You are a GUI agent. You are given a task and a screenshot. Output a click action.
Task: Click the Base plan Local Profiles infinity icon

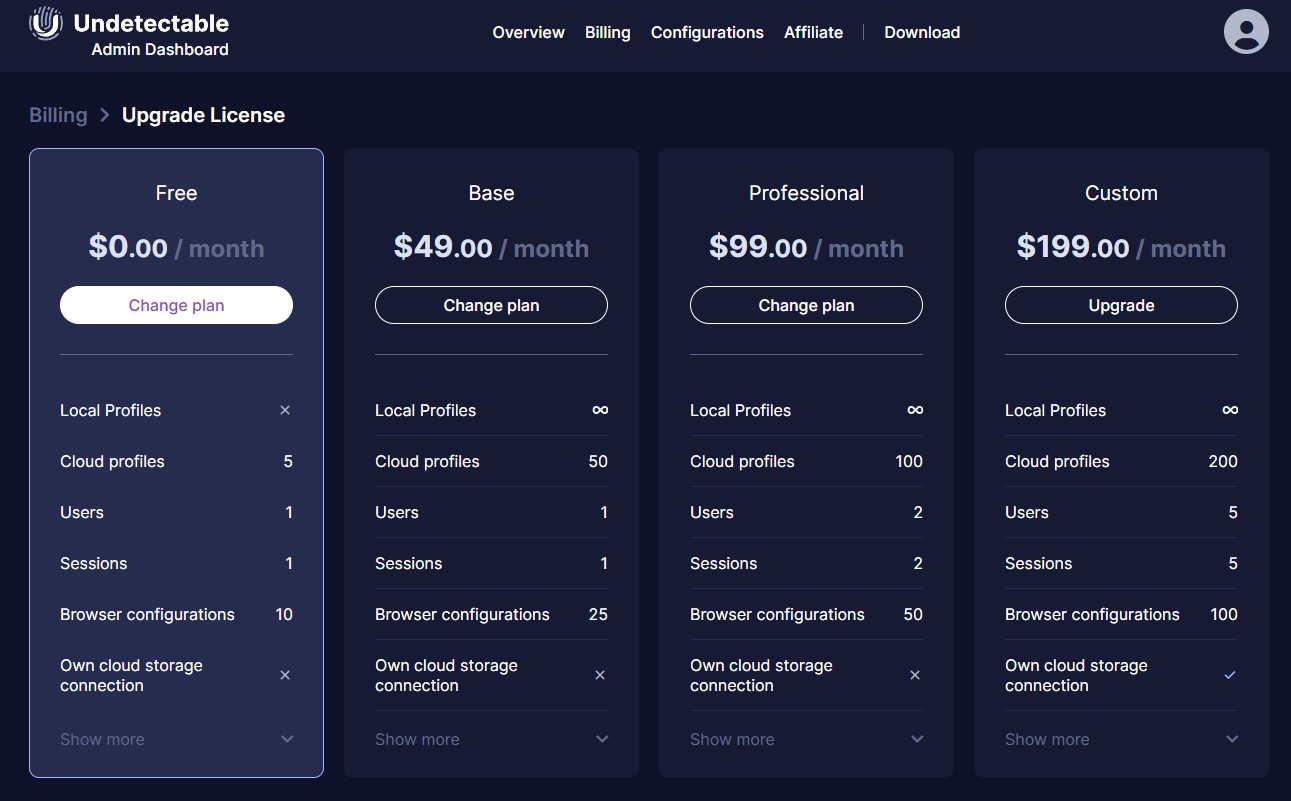pyautogui.click(x=600, y=410)
